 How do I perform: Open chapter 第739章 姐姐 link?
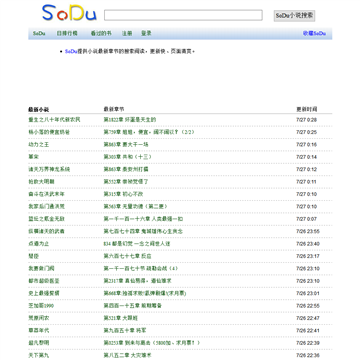[149, 132]
